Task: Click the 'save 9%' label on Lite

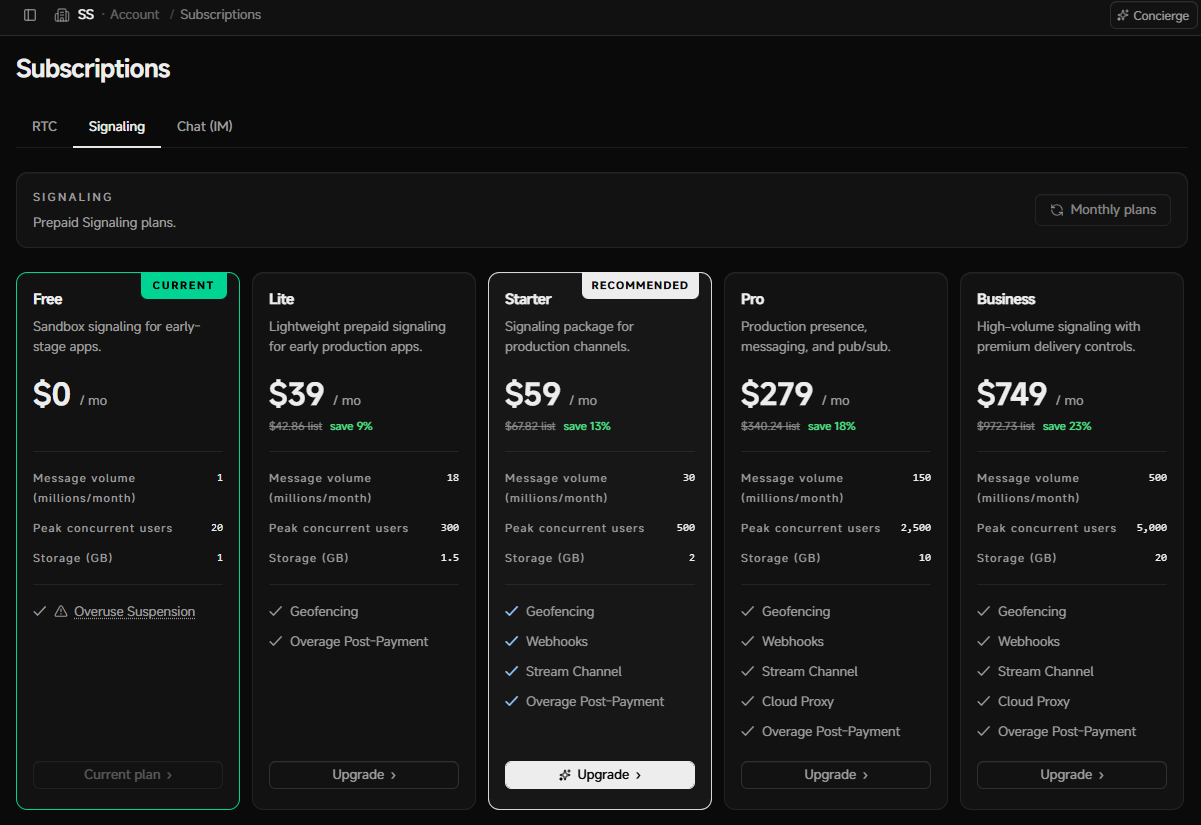Action: [x=350, y=426]
